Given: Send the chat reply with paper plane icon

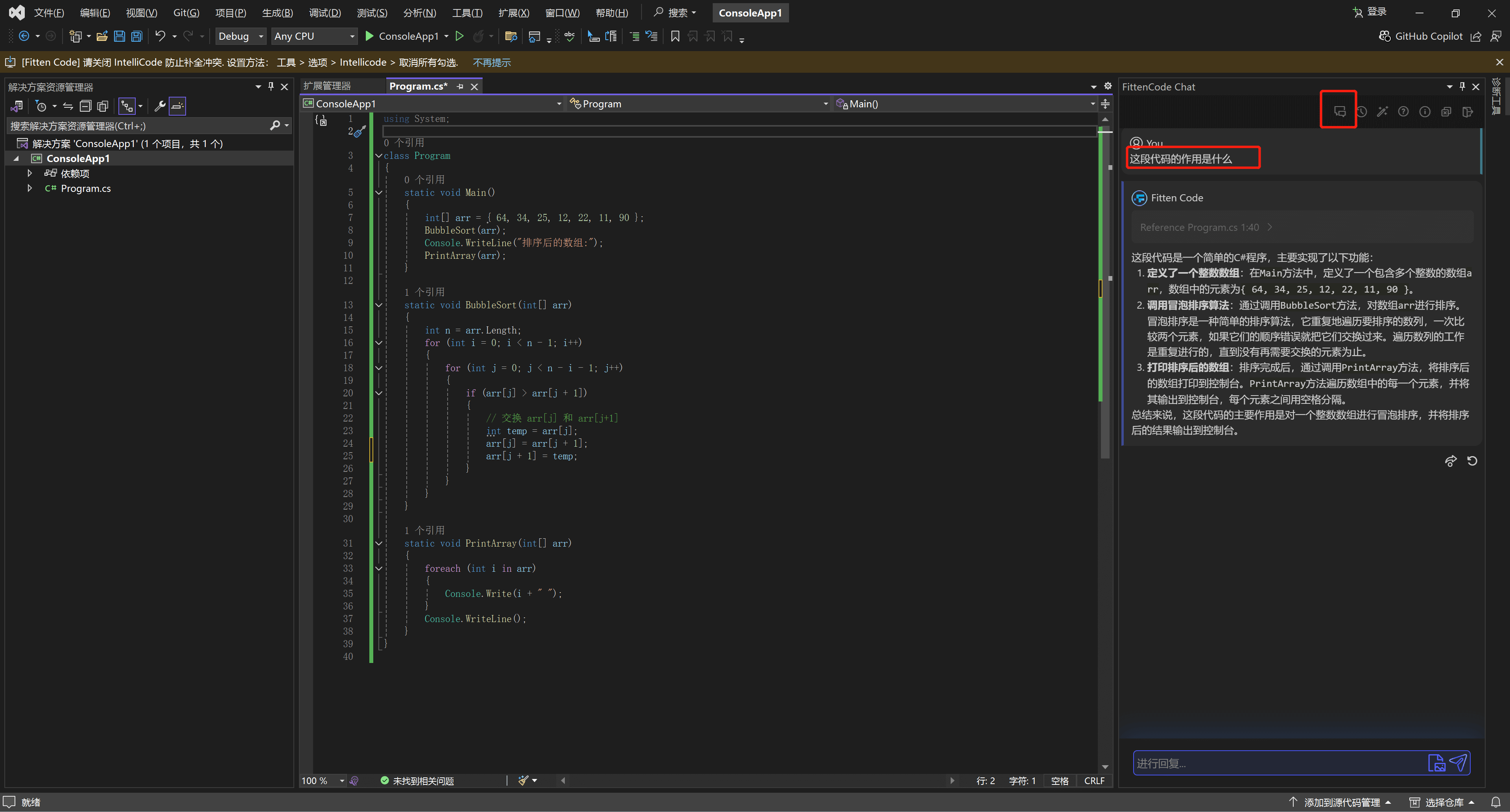Looking at the screenshot, I should (x=1458, y=762).
